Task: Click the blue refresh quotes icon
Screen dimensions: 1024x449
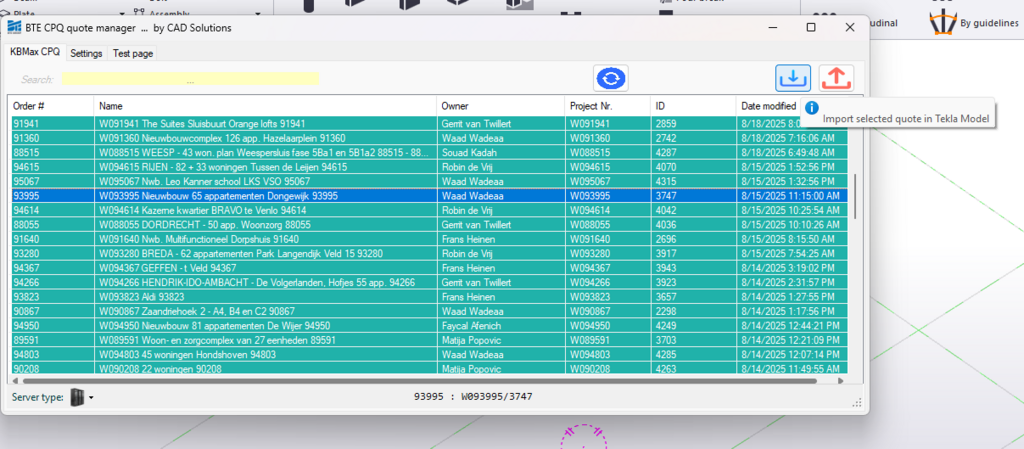Action: click(610, 78)
